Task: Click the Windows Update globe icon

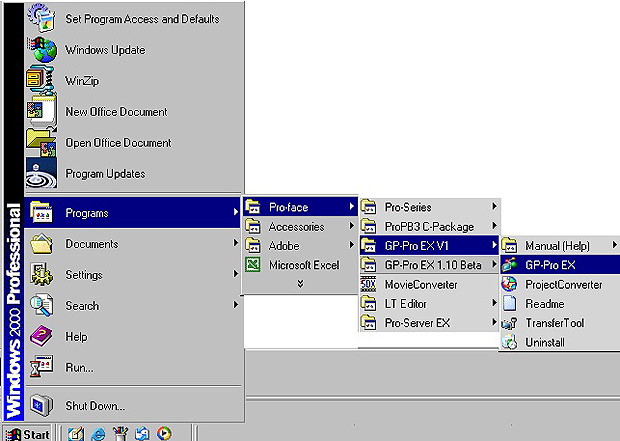Action: (42, 49)
